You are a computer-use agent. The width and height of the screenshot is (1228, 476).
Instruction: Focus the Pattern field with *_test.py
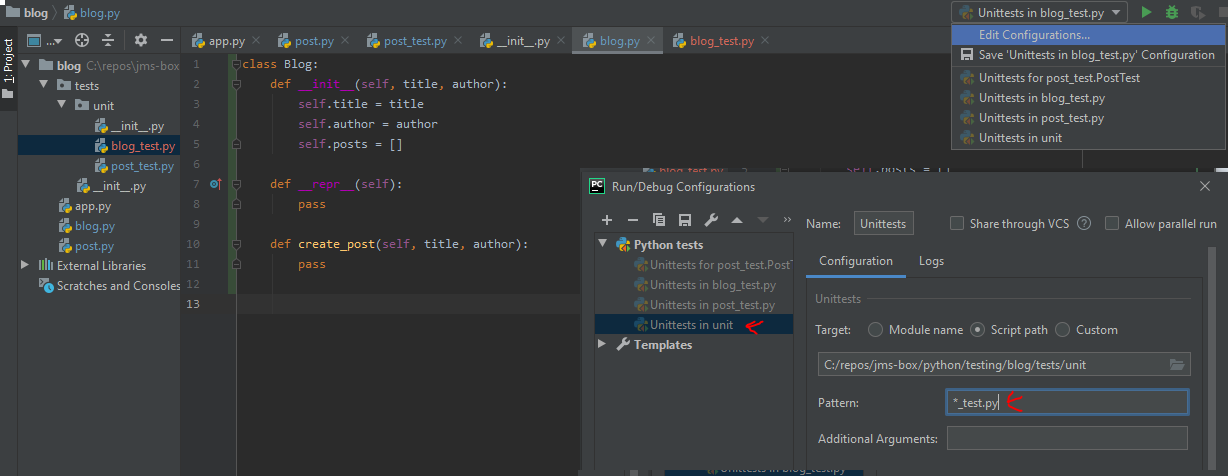(x=1067, y=402)
